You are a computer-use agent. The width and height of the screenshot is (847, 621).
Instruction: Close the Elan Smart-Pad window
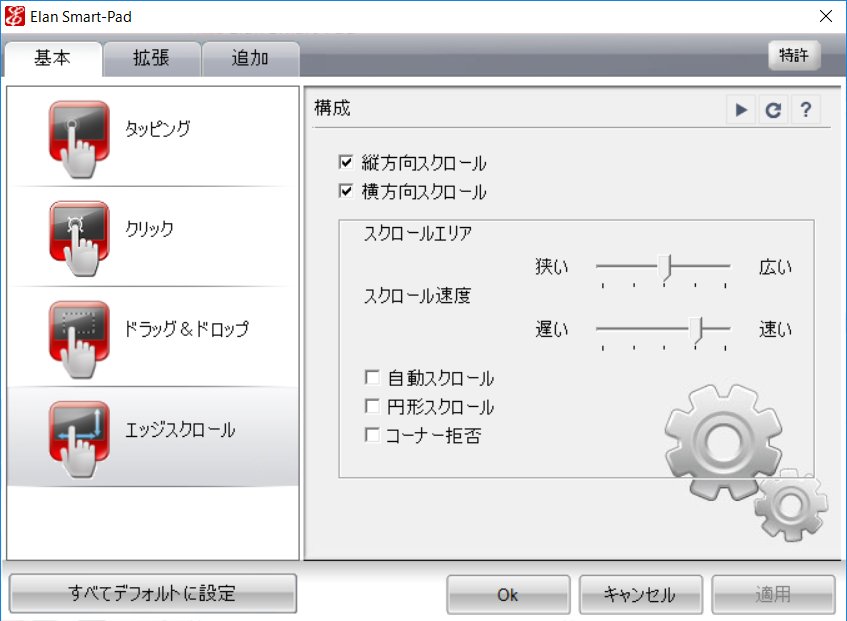[x=826, y=16]
